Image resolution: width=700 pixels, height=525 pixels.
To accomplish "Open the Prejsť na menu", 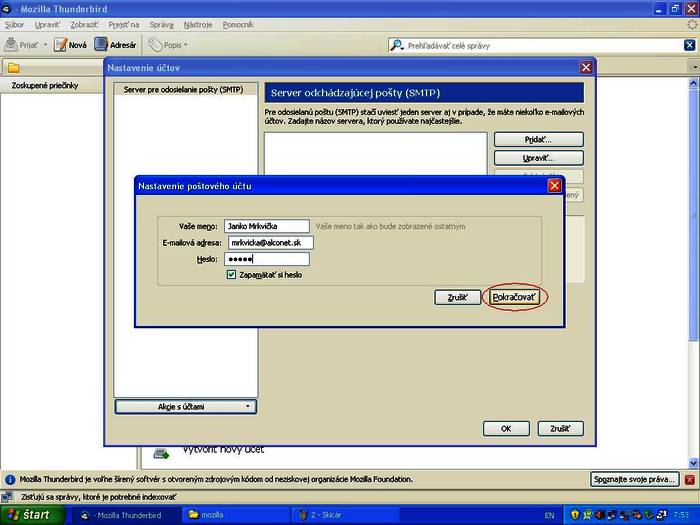I will (124, 25).
